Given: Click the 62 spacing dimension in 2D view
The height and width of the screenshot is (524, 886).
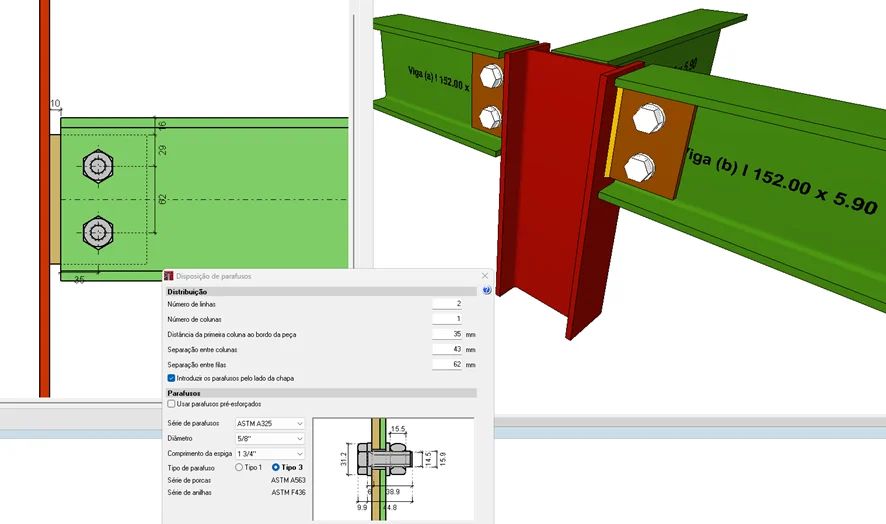Looking at the screenshot, I should click(162, 200).
